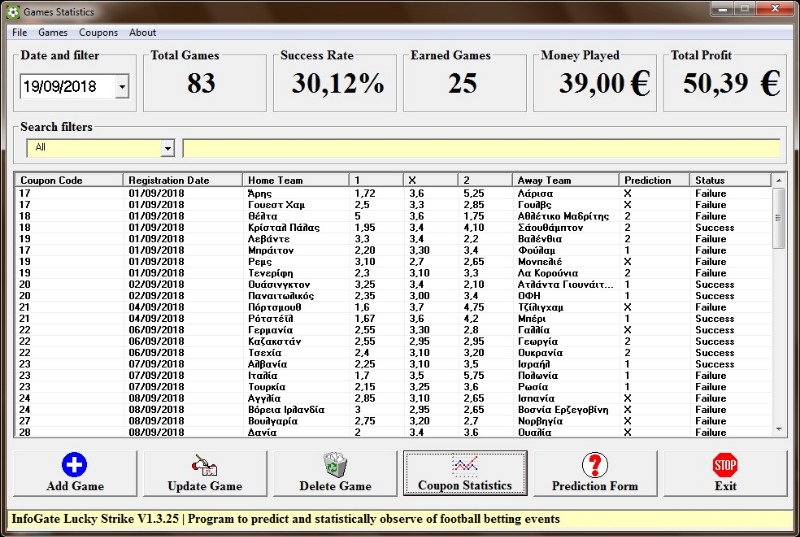This screenshot has height=537, width=800.
Task: Open Coupon Statistics chart icon
Action: pos(465,465)
